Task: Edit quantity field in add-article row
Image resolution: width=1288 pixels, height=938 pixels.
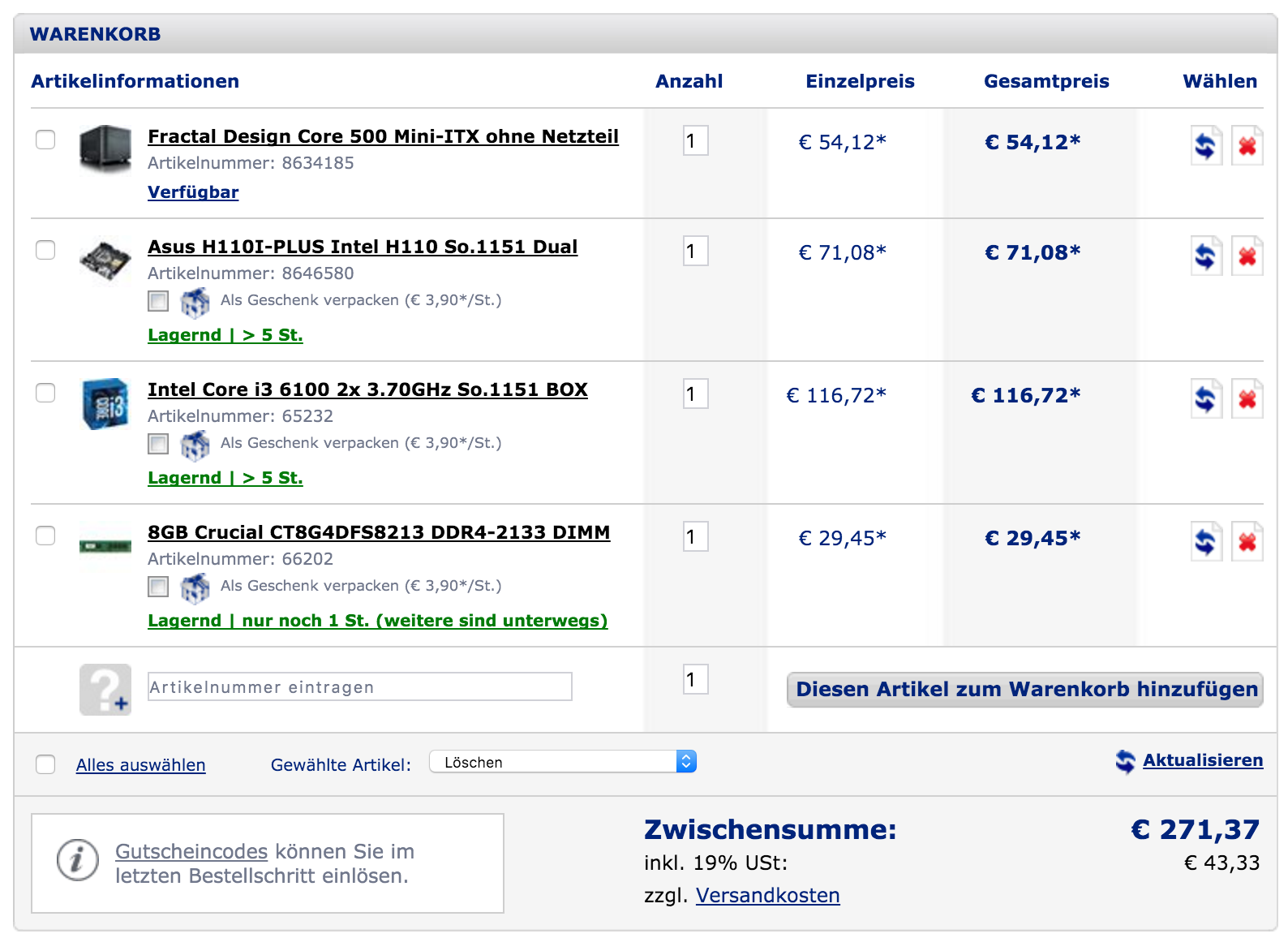Action: tap(696, 679)
